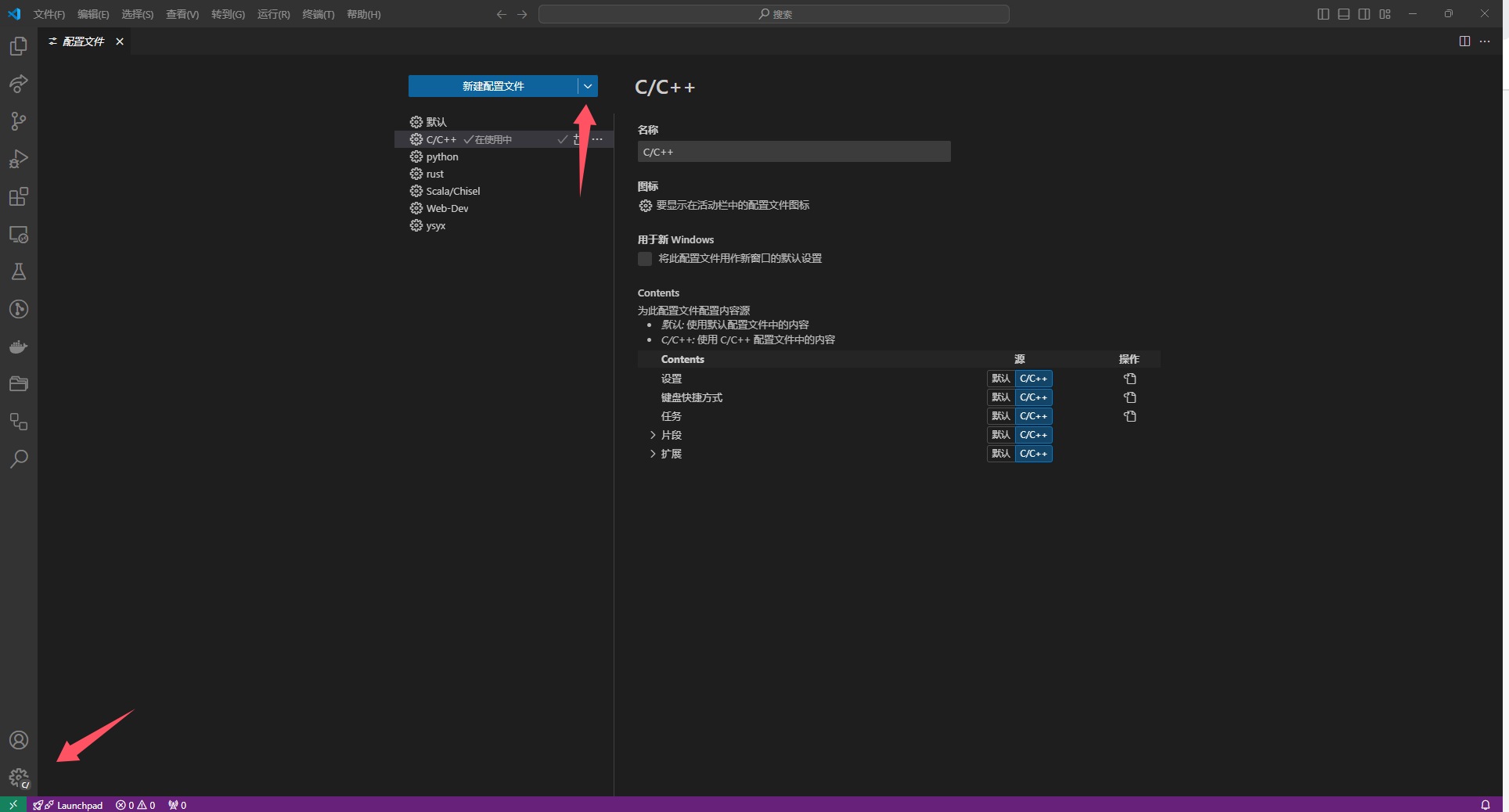1509x812 pixels.
Task: Close the 配置文件 tab
Action: (120, 41)
